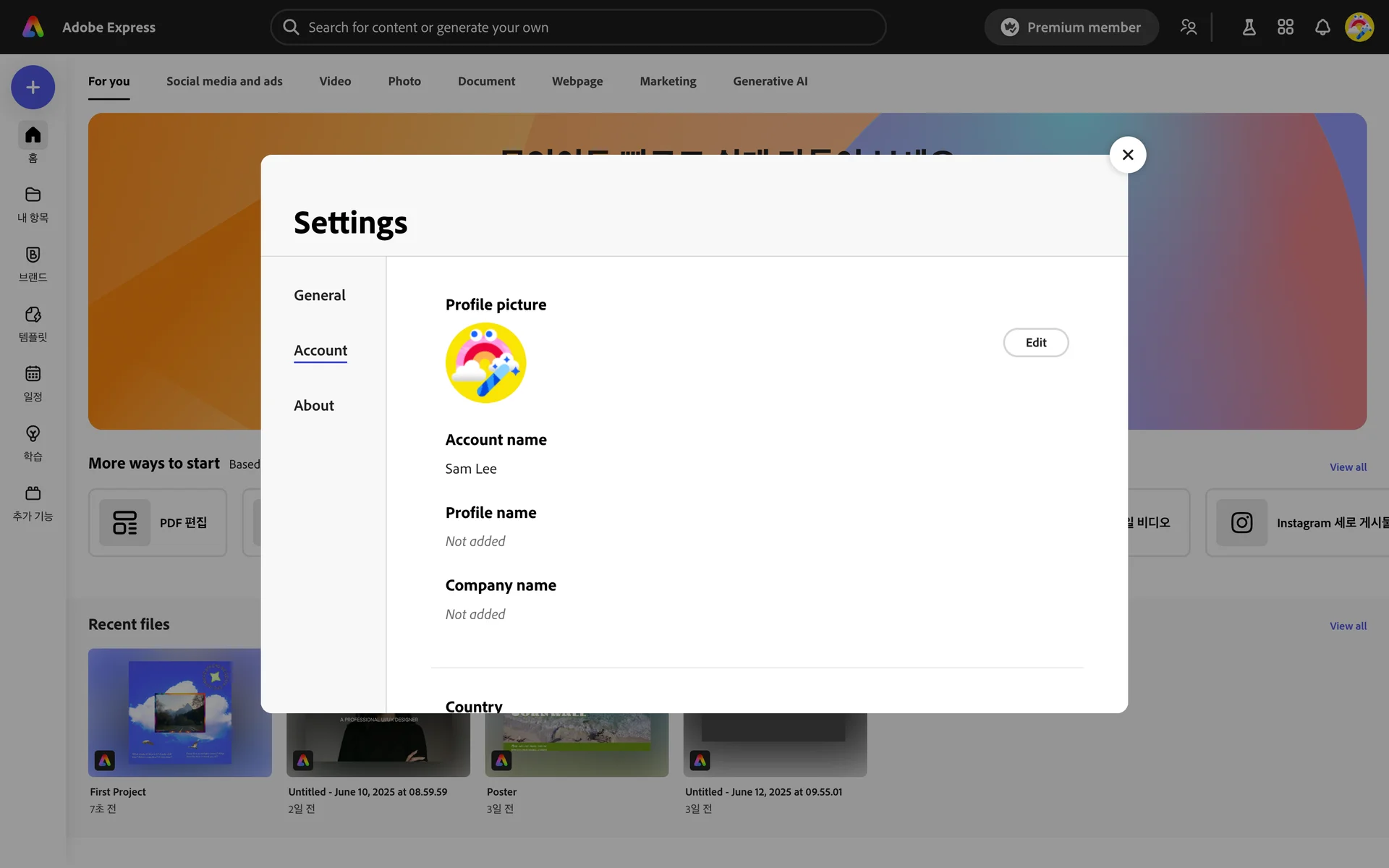Screen dimensions: 1389x868
Task: Open the Learn lightbulb sidebar icon
Action: (33, 434)
